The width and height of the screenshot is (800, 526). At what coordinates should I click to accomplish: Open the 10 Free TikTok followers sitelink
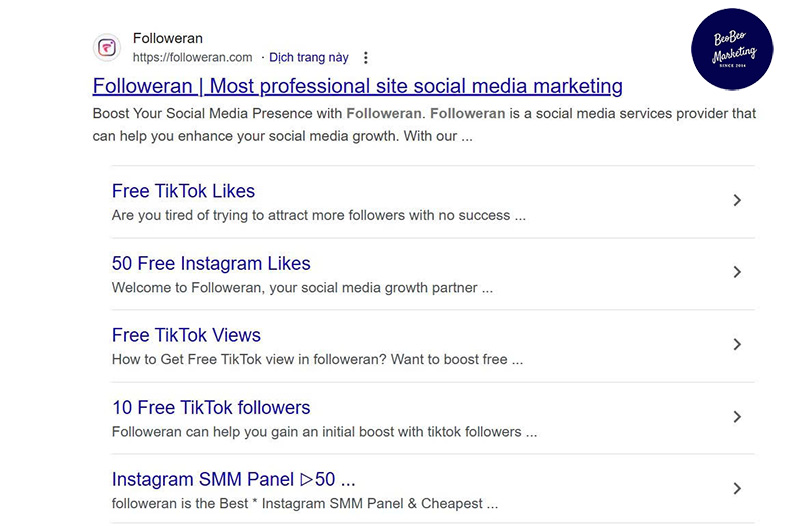click(x=211, y=408)
